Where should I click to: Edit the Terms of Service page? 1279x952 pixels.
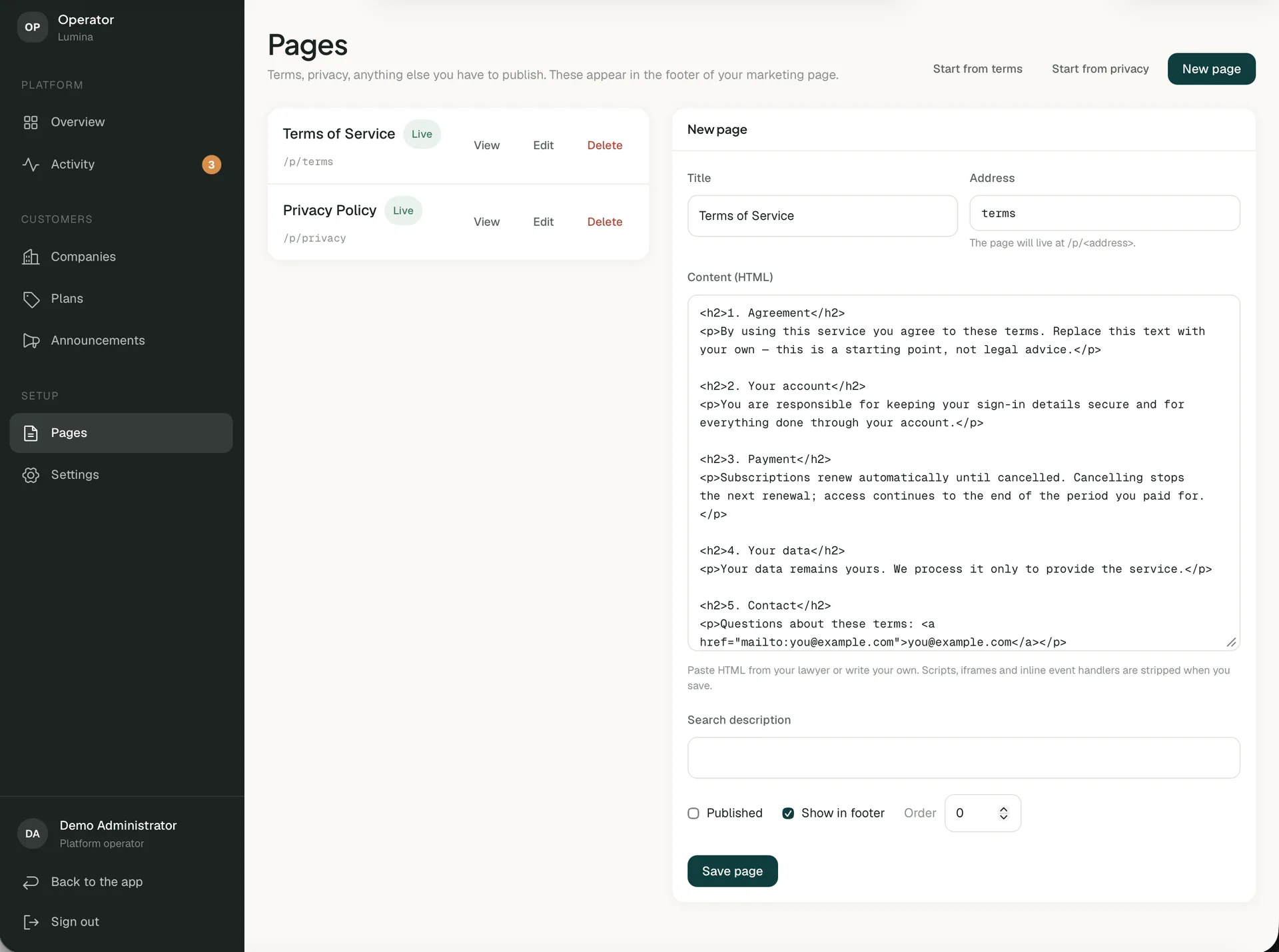(x=543, y=146)
